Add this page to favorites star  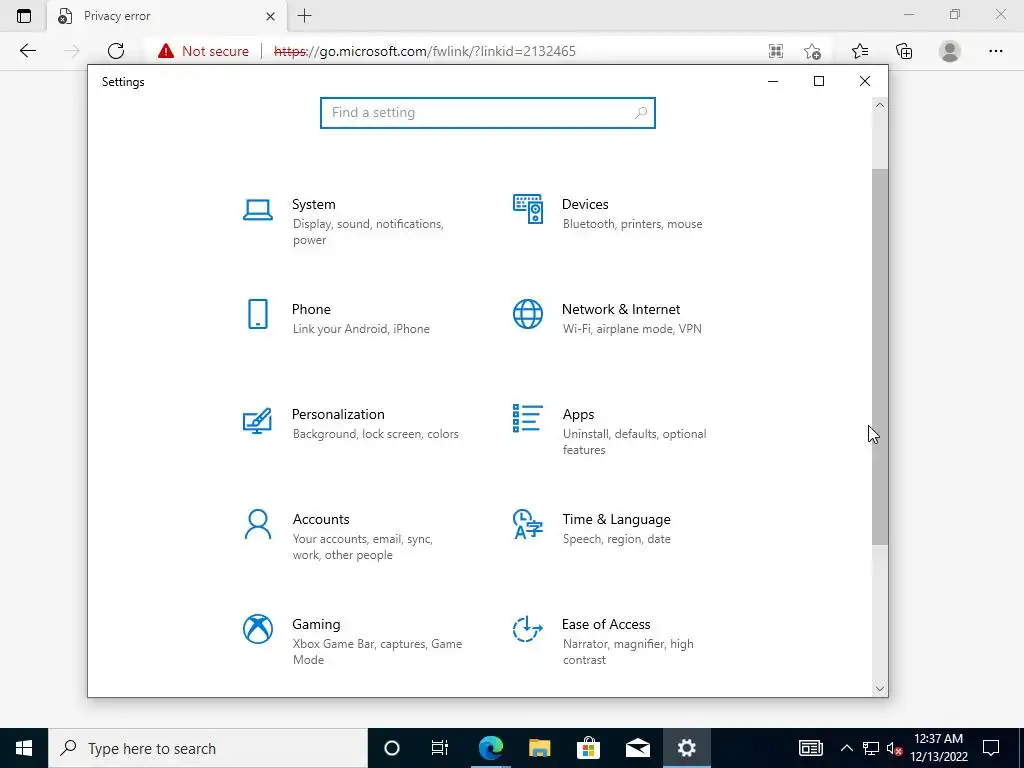[x=812, y=51]
